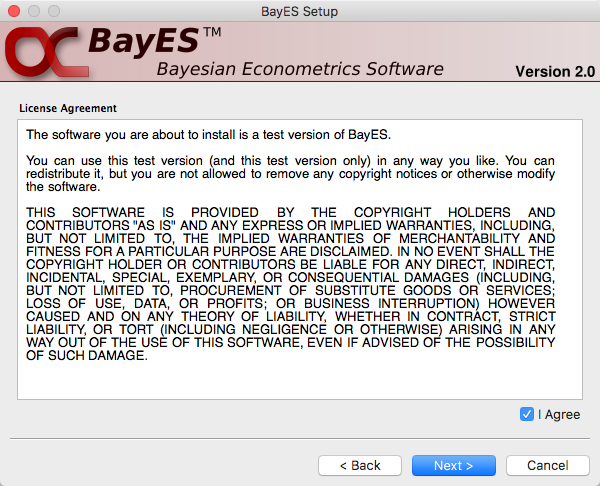The height and width of the screenshot is (486, 600).
Task: Click the License Agreement heading
Action: [68, 108]
